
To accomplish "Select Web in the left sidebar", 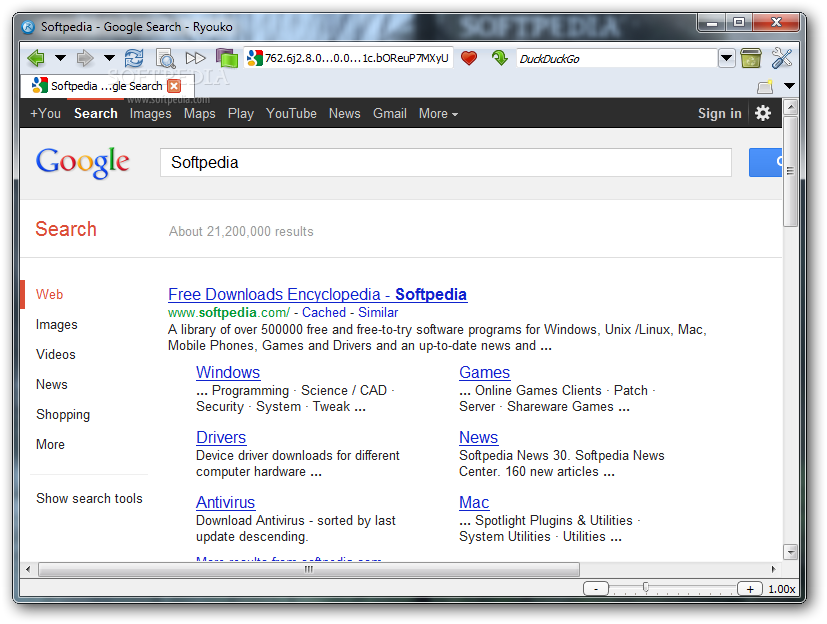I will point(50,294).
